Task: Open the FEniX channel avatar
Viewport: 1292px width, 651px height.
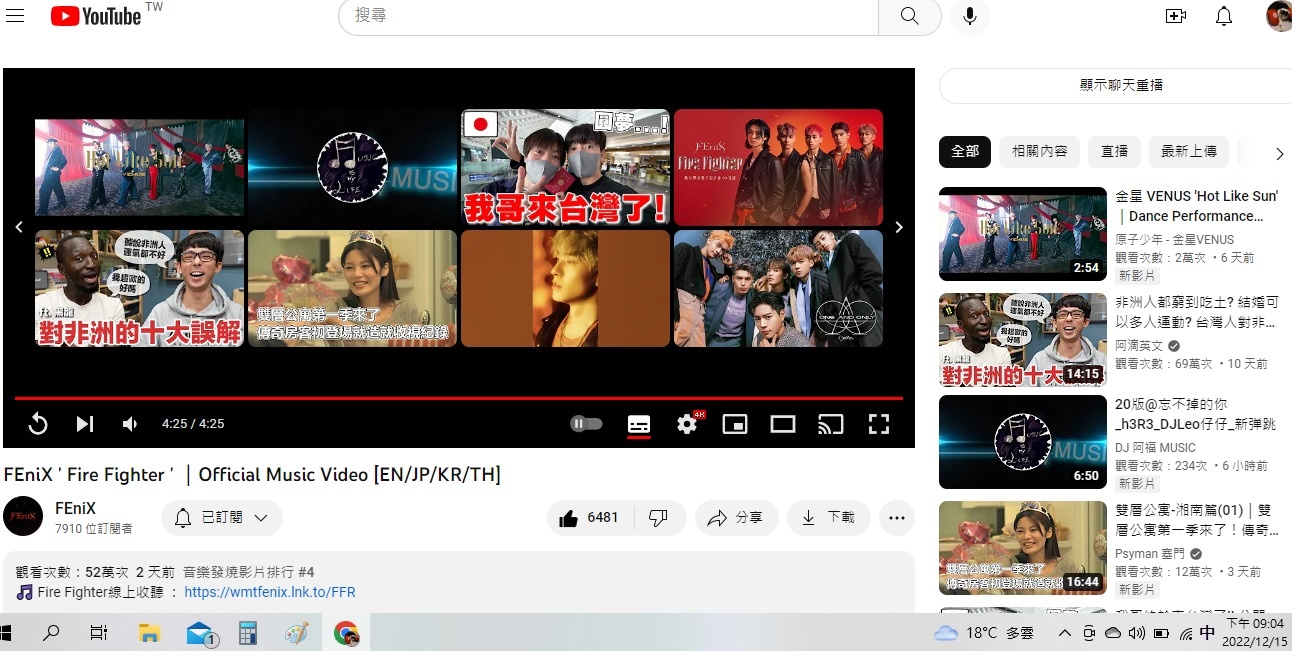Action: coord(23,516)
